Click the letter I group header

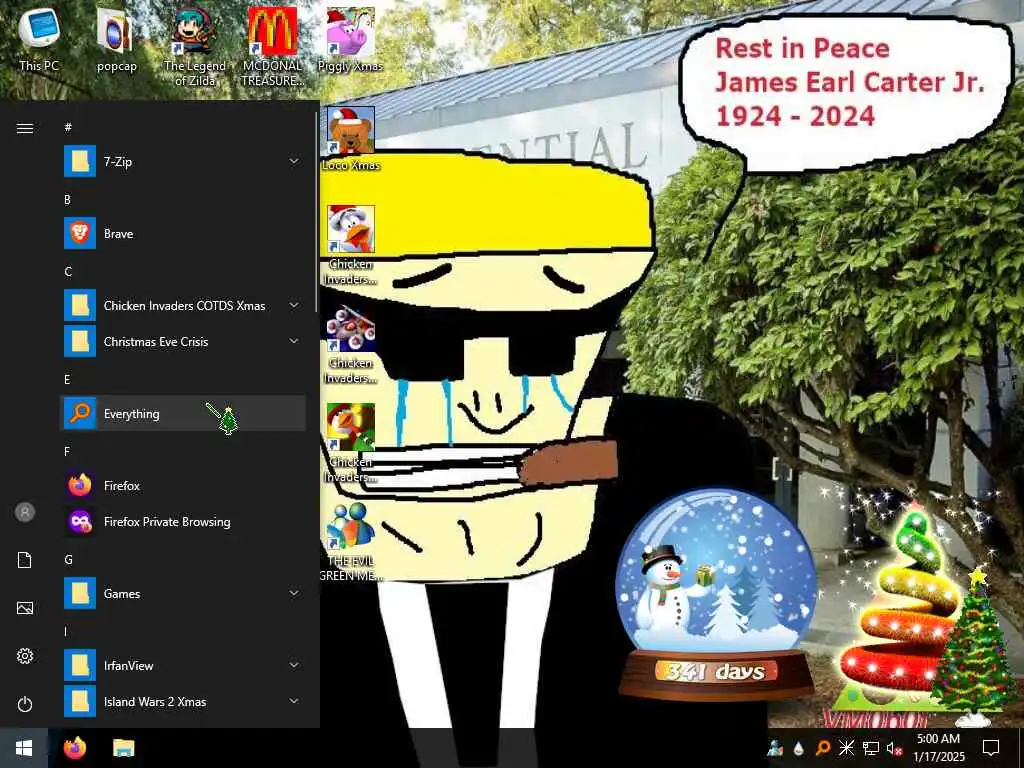point(65,632)
